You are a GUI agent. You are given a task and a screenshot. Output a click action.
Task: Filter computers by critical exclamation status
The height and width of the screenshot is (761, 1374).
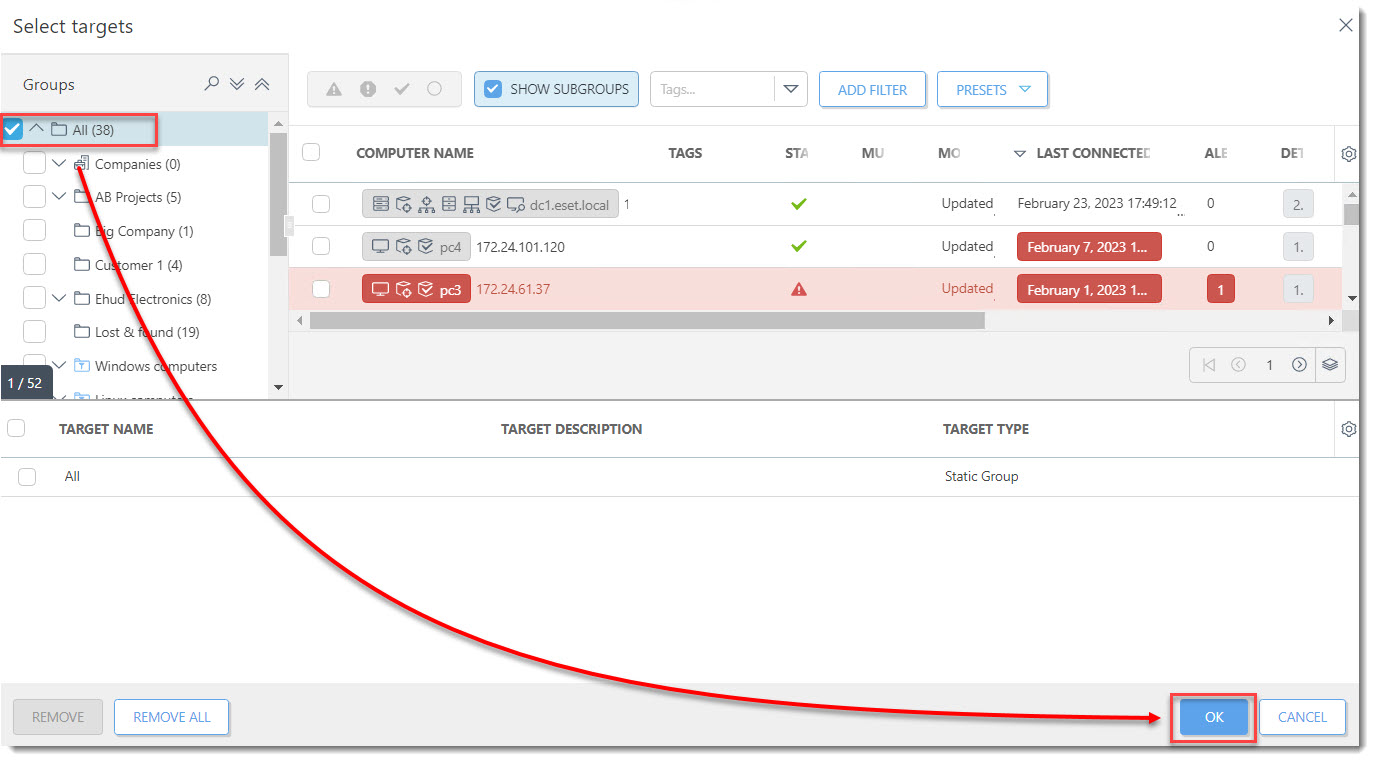(368, 89)
